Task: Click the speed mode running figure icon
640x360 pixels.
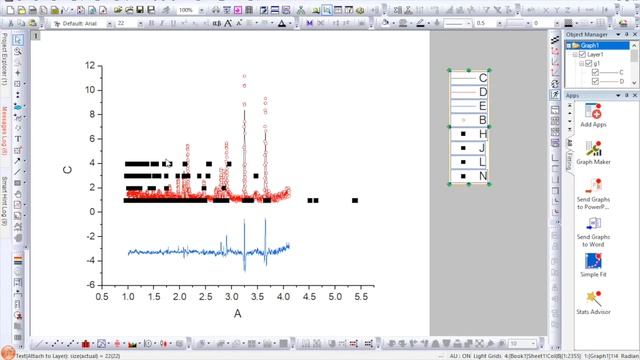Action: 555,95
